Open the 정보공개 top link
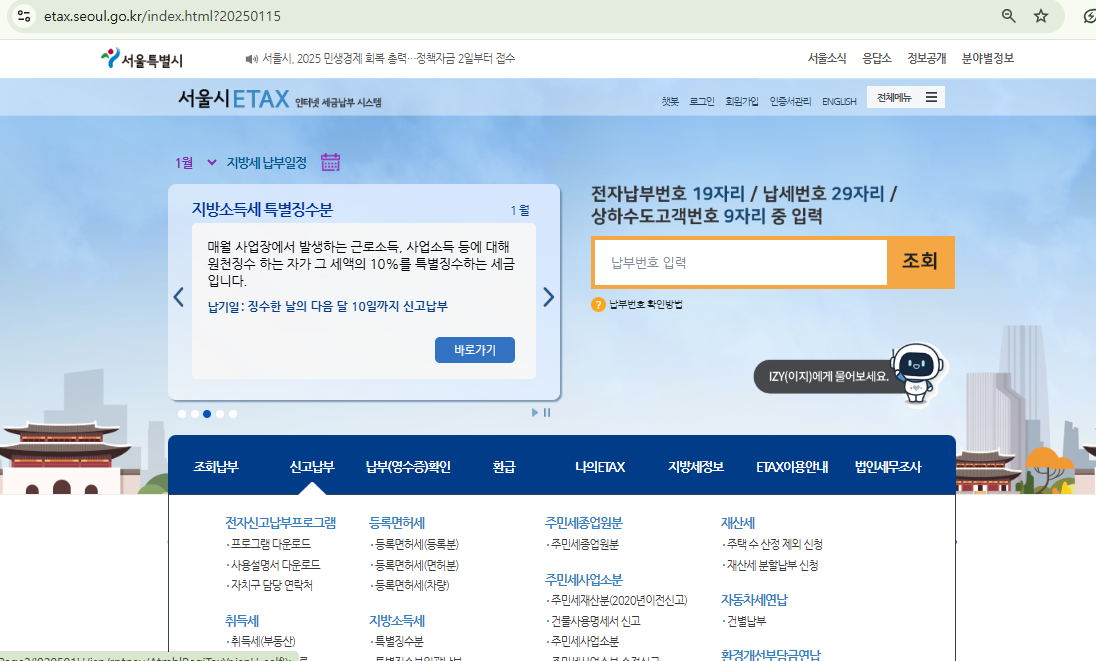Viewport: 1096px width, 661px height. point(926,59)
